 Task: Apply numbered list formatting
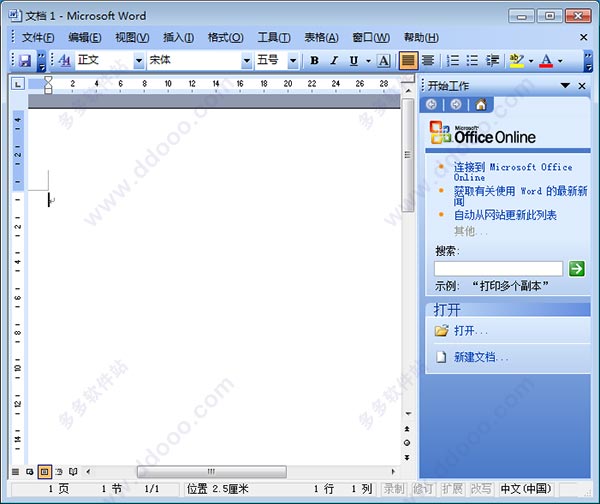[x=453, y=60]
